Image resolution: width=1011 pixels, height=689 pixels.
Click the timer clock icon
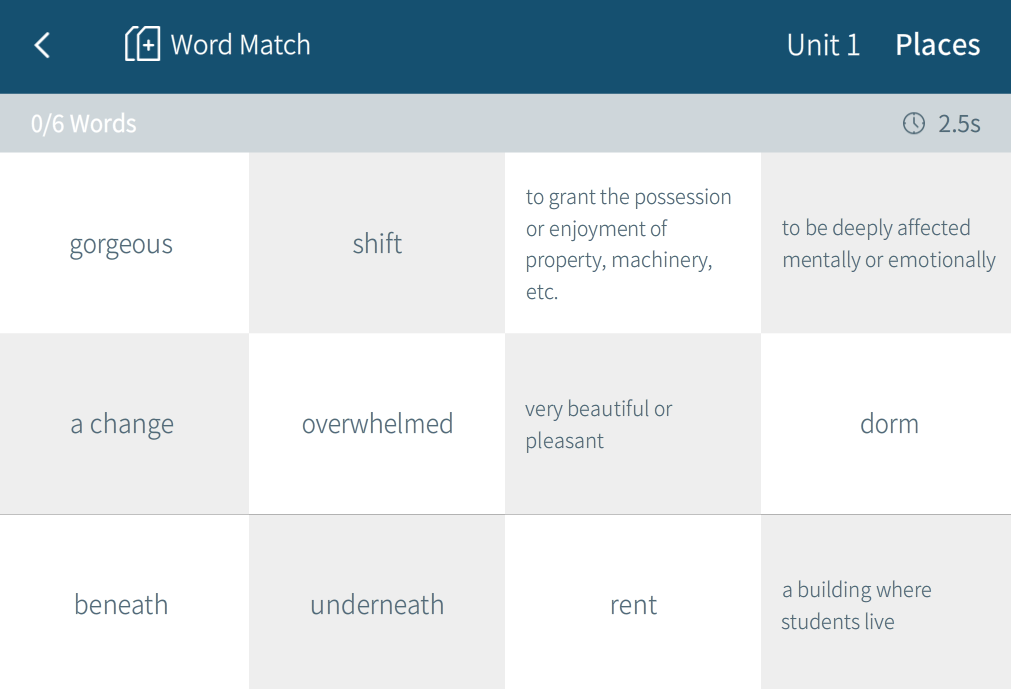pos(914,123)
